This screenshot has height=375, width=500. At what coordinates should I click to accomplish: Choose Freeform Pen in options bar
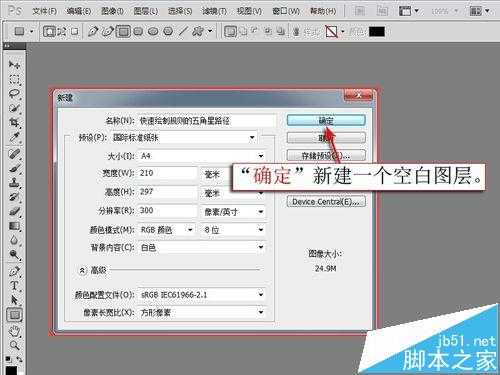(108, 32)
